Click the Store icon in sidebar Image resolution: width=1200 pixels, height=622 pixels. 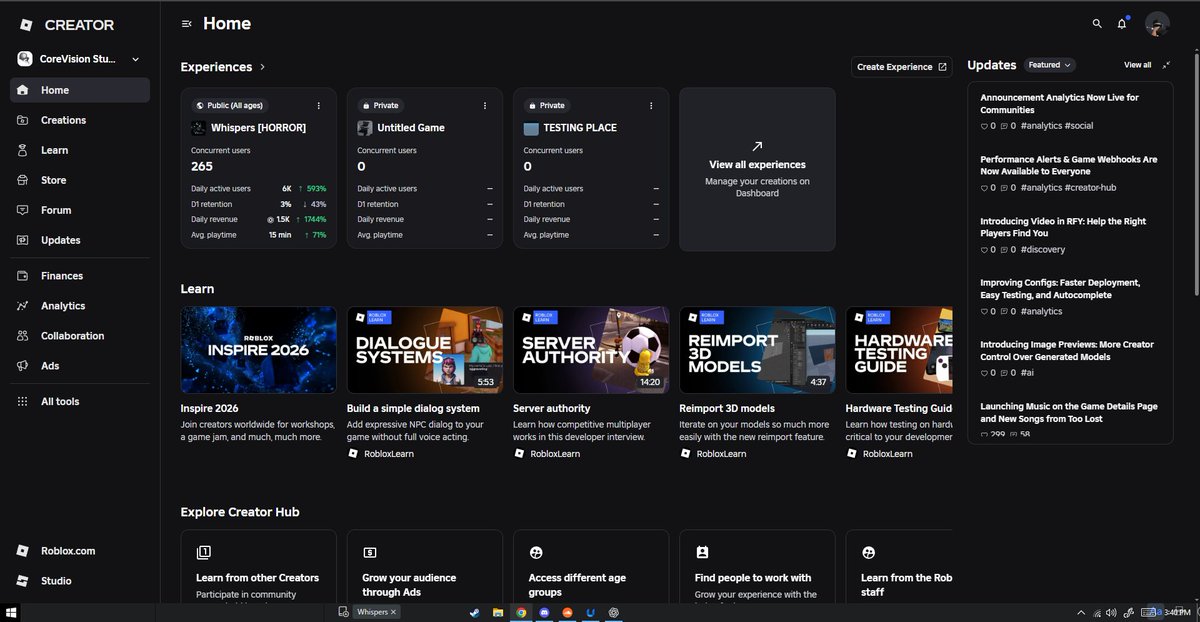tap(22, 180)
